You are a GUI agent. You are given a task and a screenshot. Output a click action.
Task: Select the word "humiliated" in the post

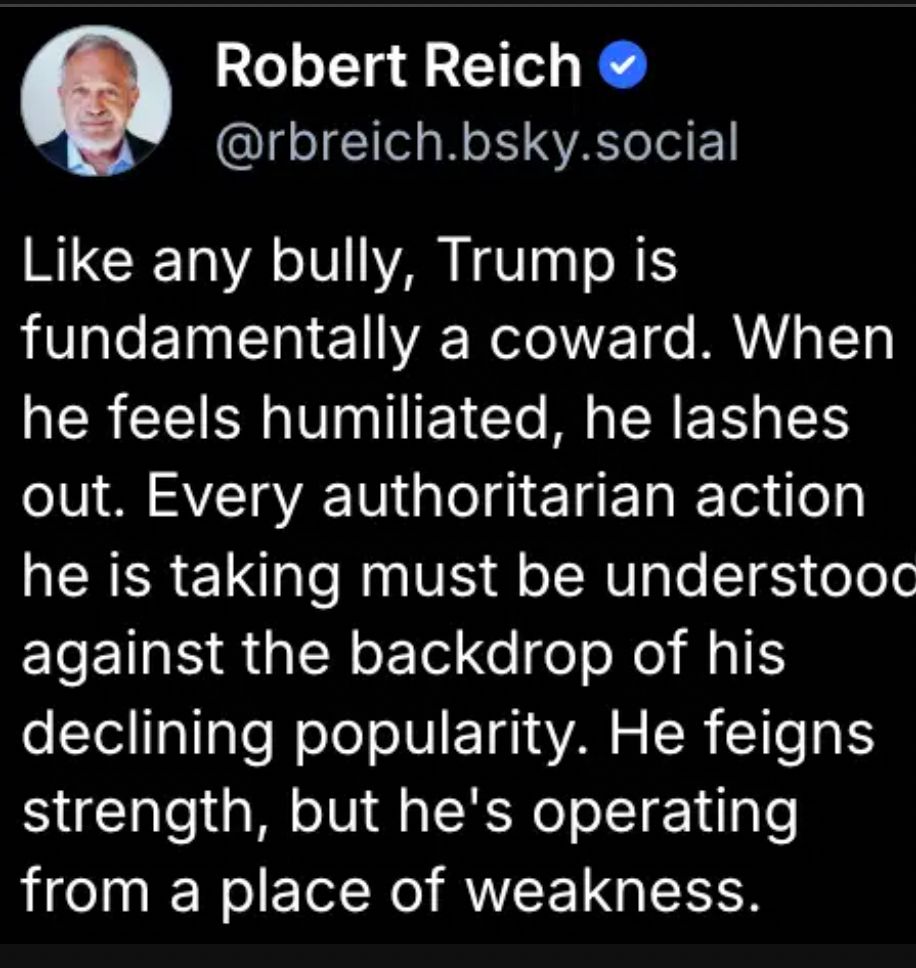pyautogui.click(x=405, y=418)
